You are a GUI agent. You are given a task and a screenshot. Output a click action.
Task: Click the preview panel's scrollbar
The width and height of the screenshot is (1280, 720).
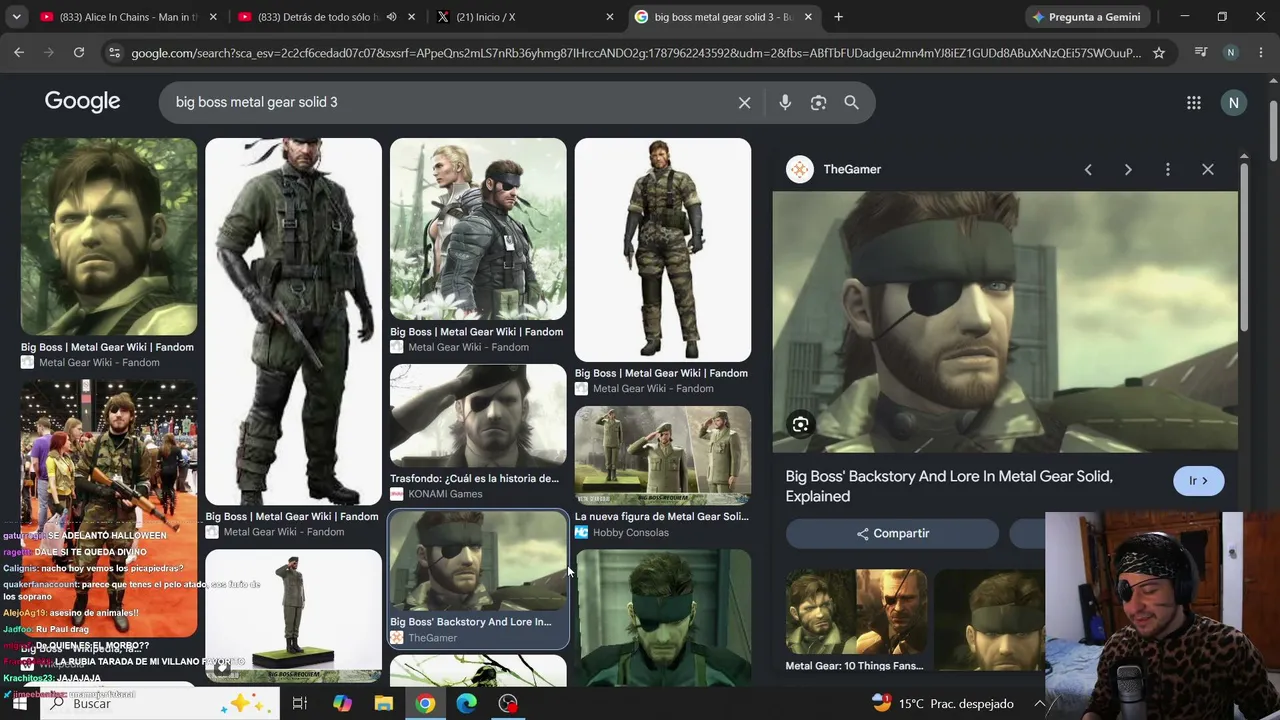pyautogui.click(x=1244, y=245)
